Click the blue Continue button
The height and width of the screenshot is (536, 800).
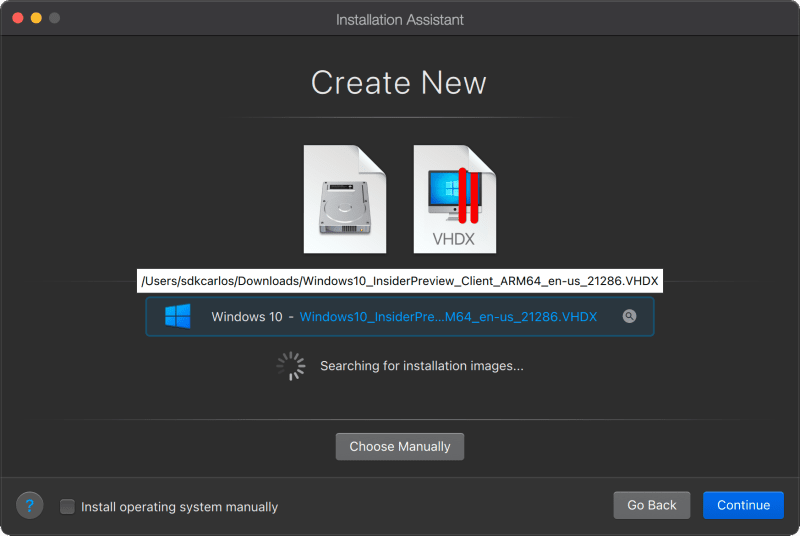point(743,505)
